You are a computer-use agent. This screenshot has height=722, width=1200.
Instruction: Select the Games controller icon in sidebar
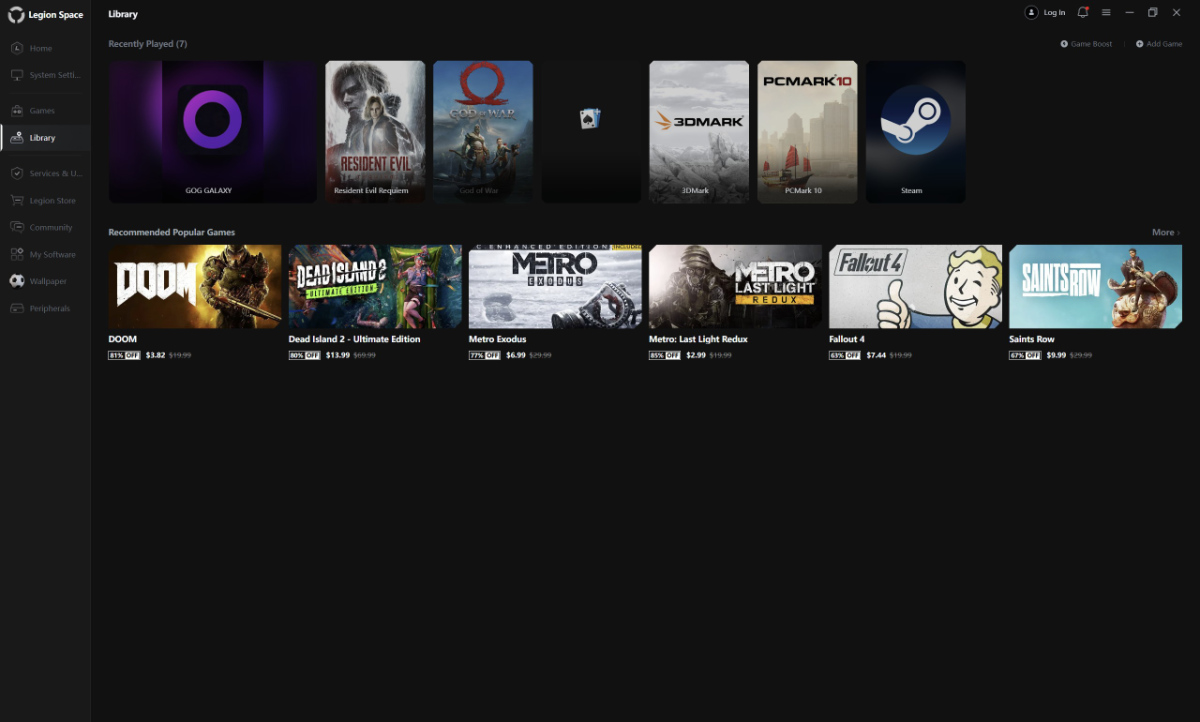(x=17, y=110)
